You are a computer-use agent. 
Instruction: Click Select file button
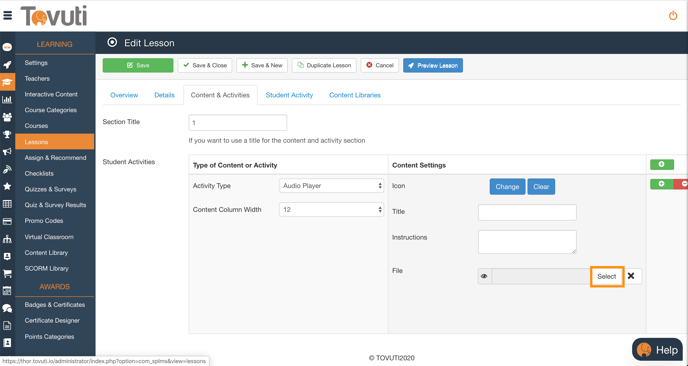[x=607, y=276]
